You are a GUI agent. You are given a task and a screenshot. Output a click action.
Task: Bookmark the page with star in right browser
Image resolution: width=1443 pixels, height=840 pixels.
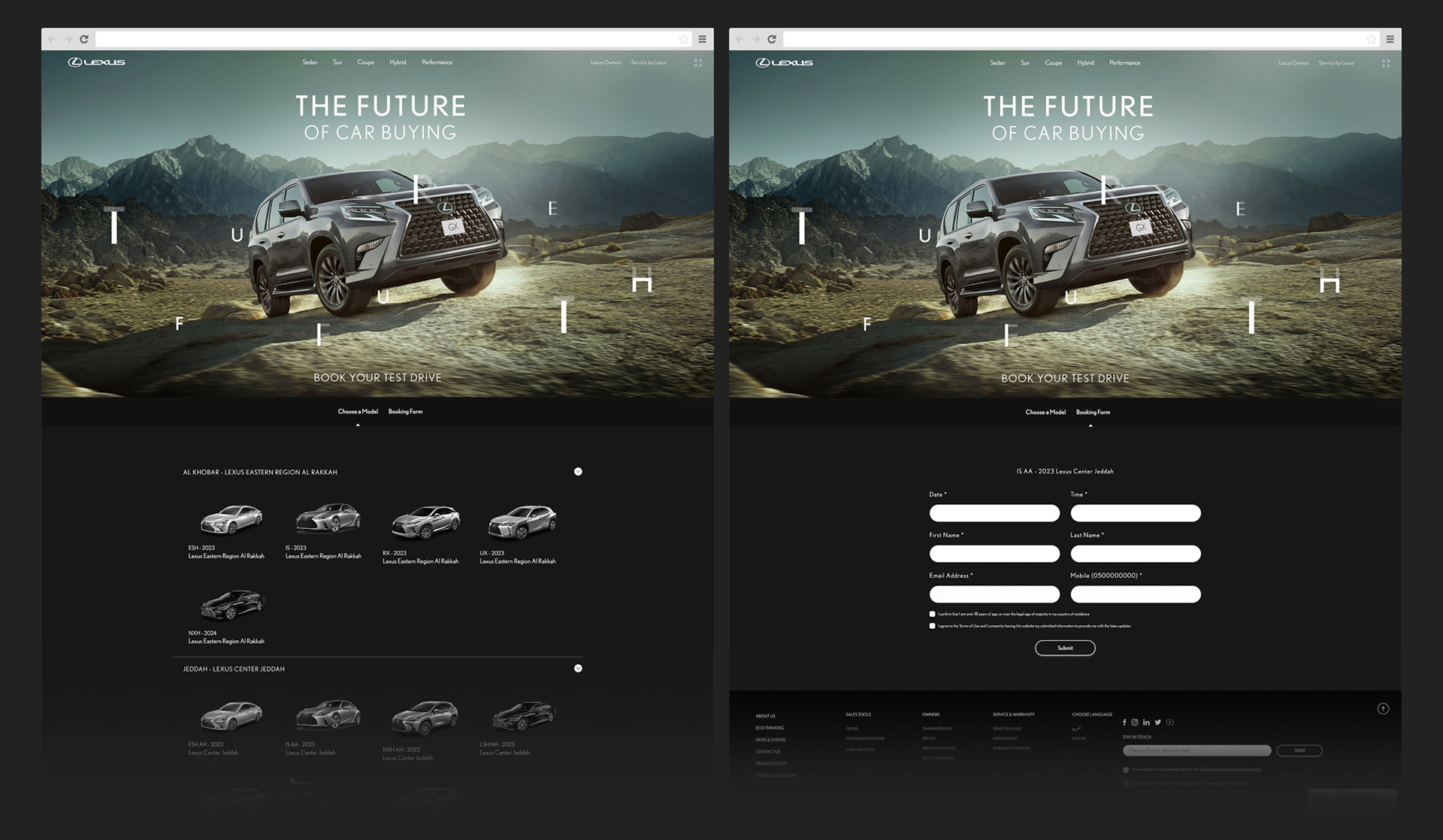tap(1371, 39)
